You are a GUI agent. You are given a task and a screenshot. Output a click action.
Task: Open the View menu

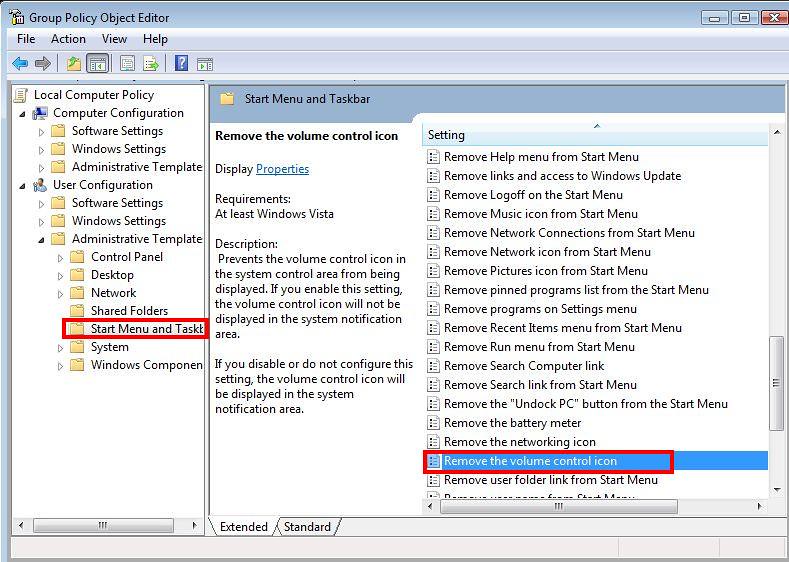tap(114, 39)
